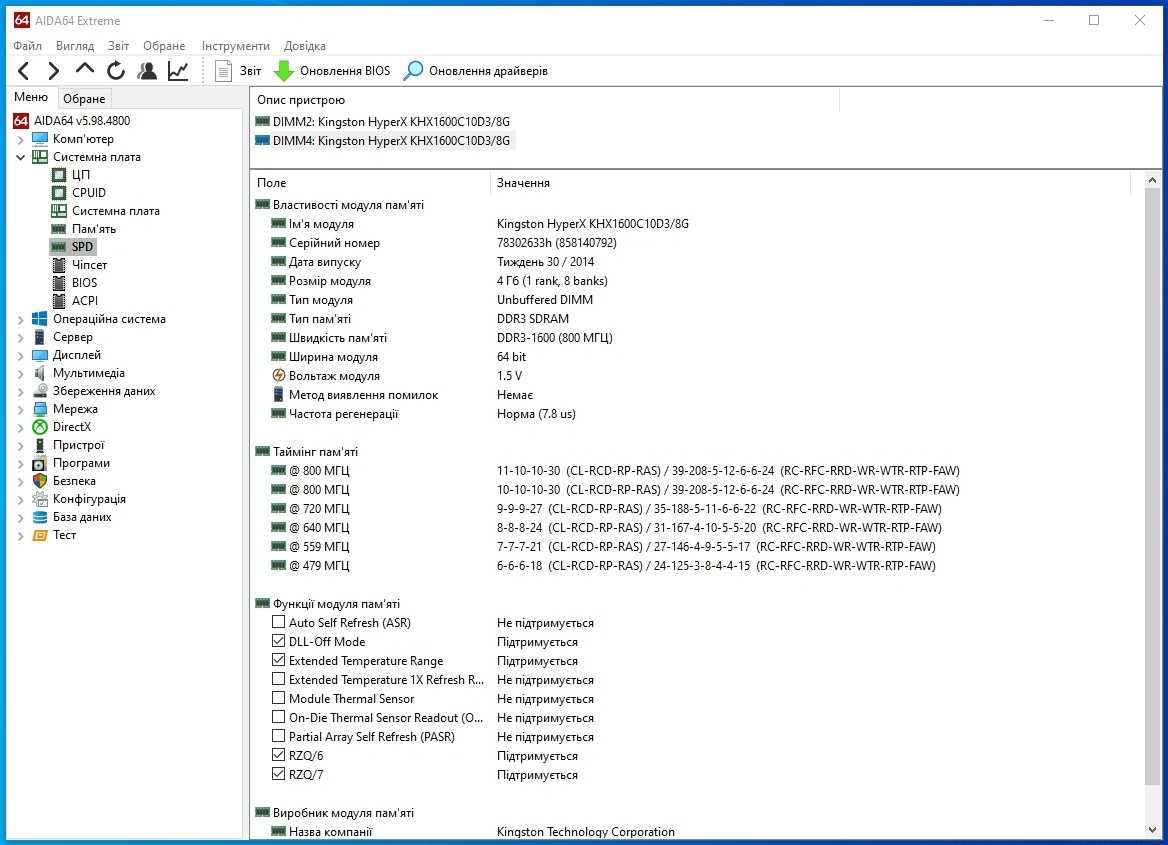
Task: Click the details pane vertical scrollbar thumb
Action: 1152,487
